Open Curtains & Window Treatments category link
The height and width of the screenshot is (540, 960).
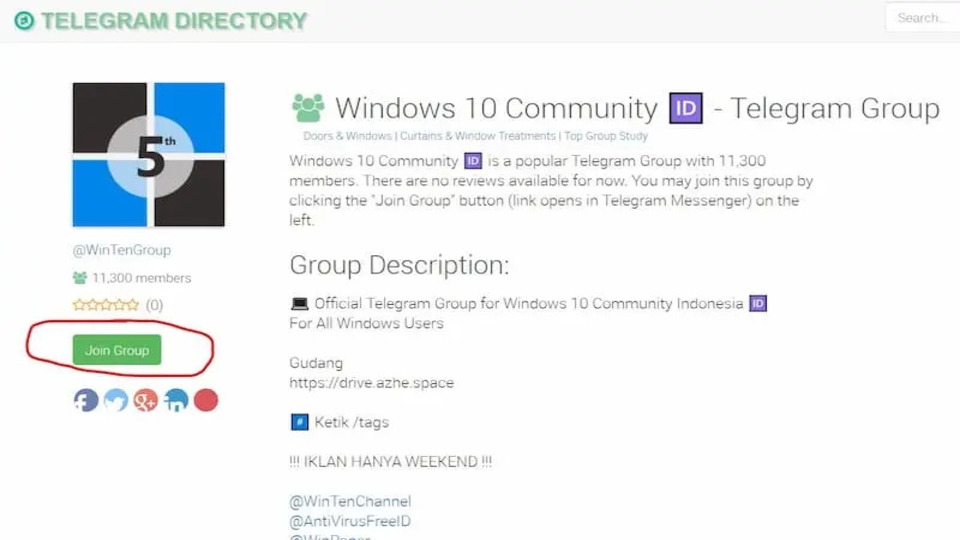pyautogui.click(x=478, y=136)
